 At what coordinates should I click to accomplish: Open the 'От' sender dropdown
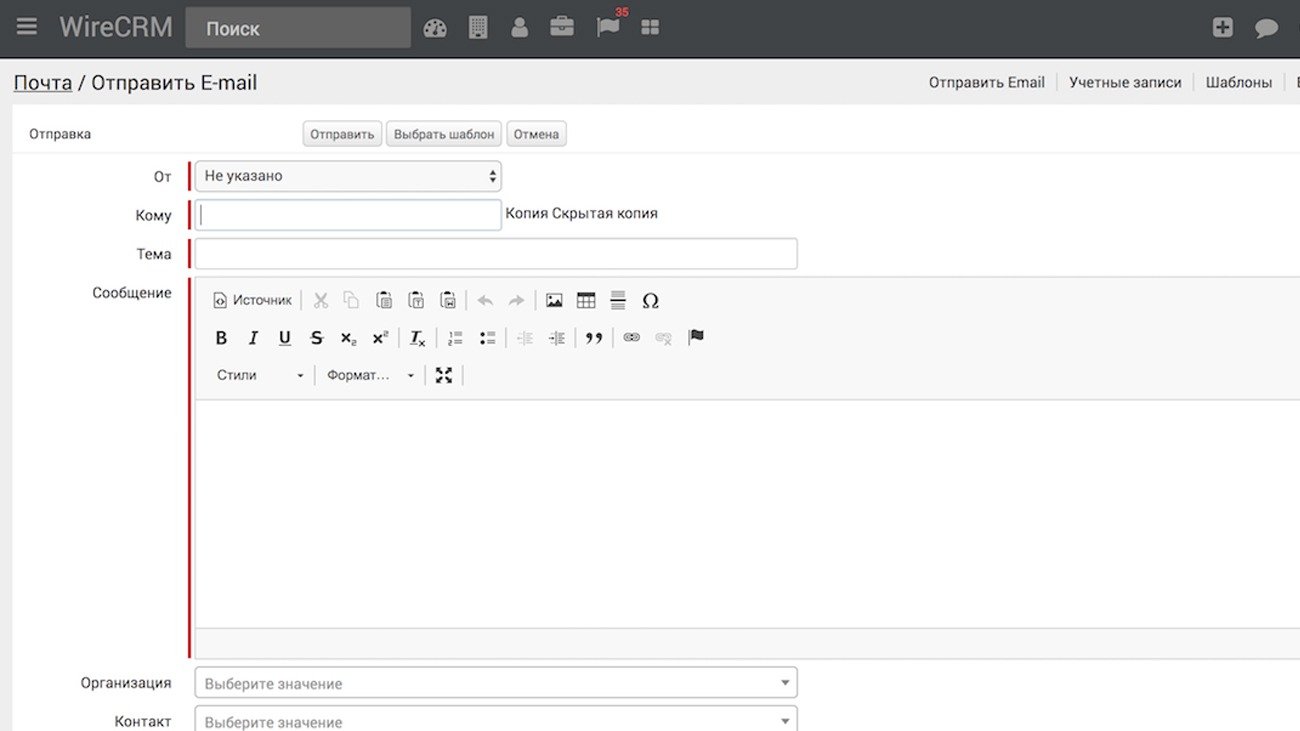point(348,176)
